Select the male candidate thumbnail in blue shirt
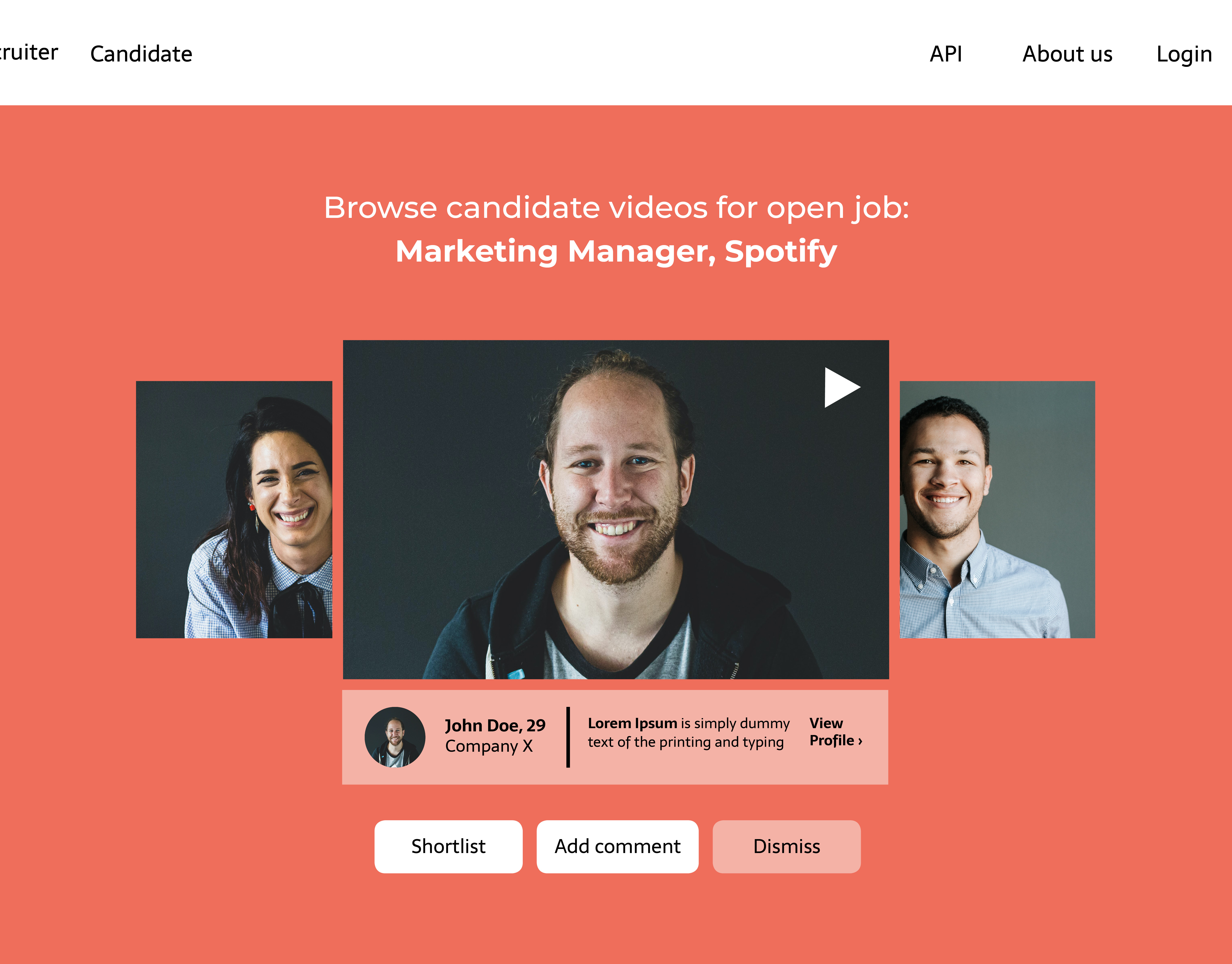Image resolution: width=1232 pixels, height=964 pixels. point(997,510)
